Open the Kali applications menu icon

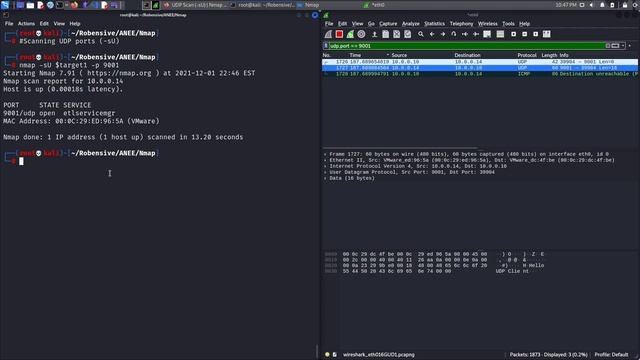(5, 5)
